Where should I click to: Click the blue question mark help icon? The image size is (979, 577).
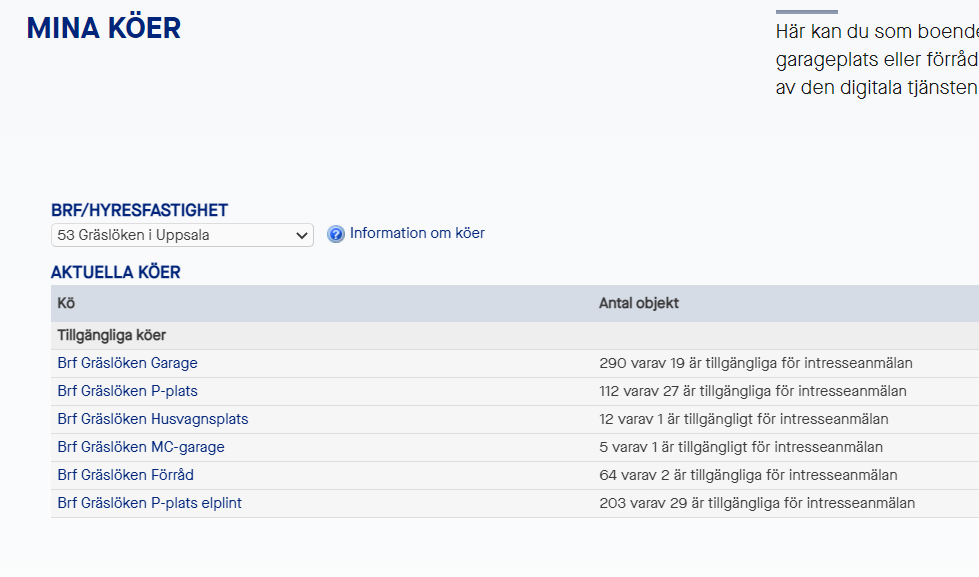coord(336,235)
